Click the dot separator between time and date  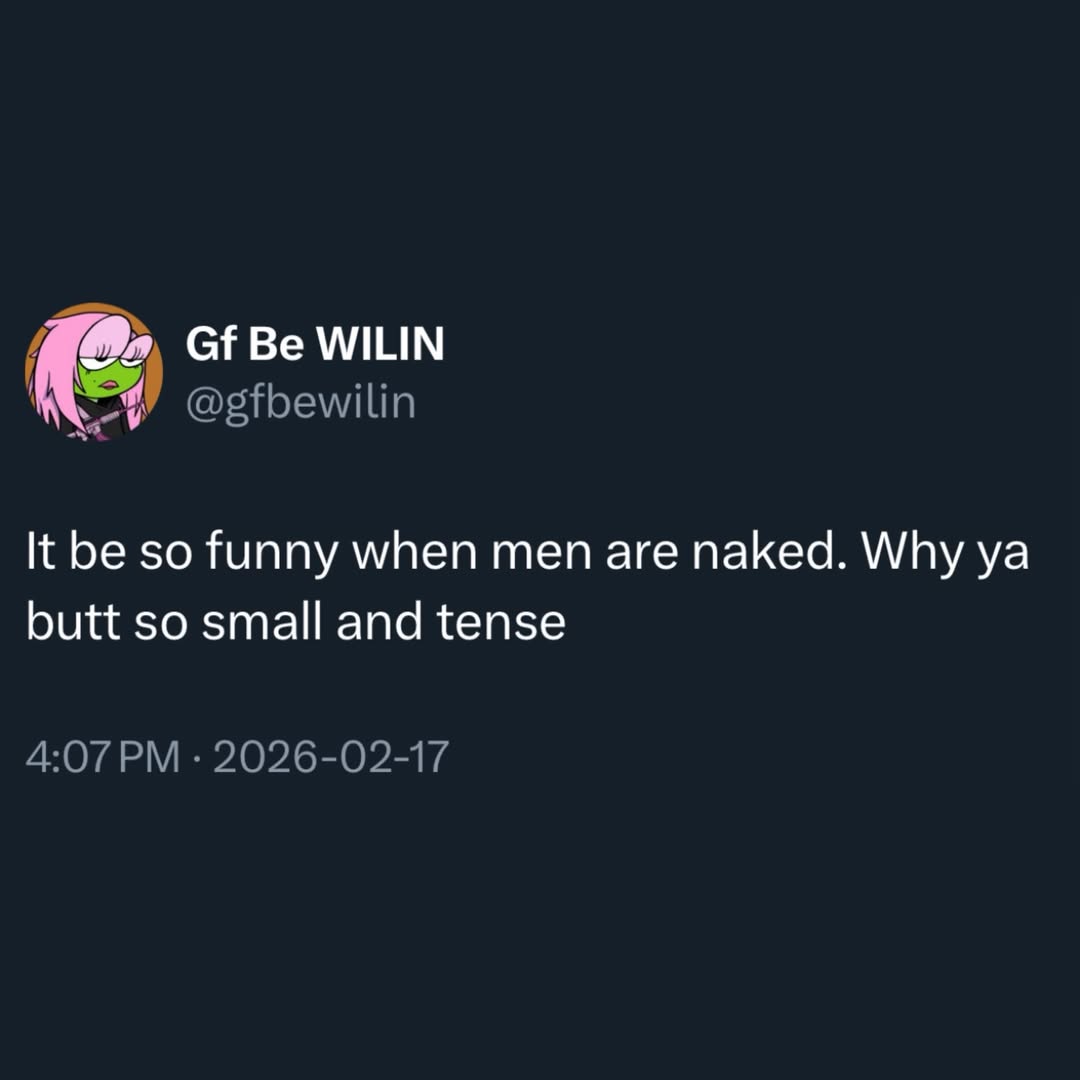196,758
